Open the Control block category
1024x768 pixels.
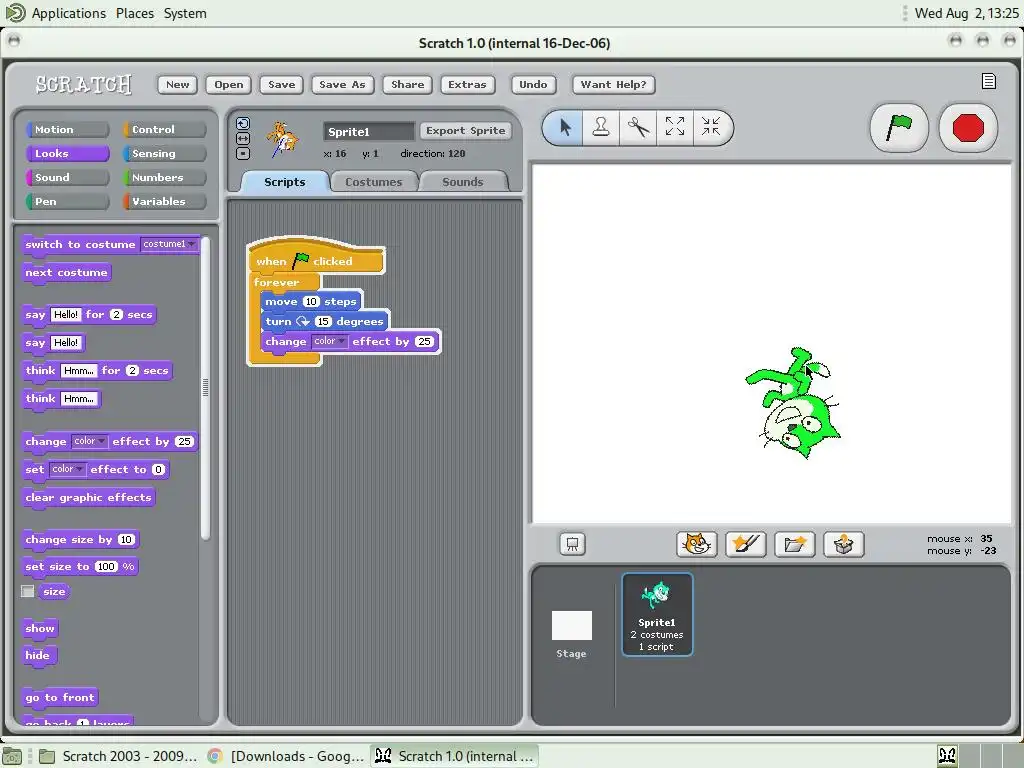pyautogui.click(x=164, y=129)
